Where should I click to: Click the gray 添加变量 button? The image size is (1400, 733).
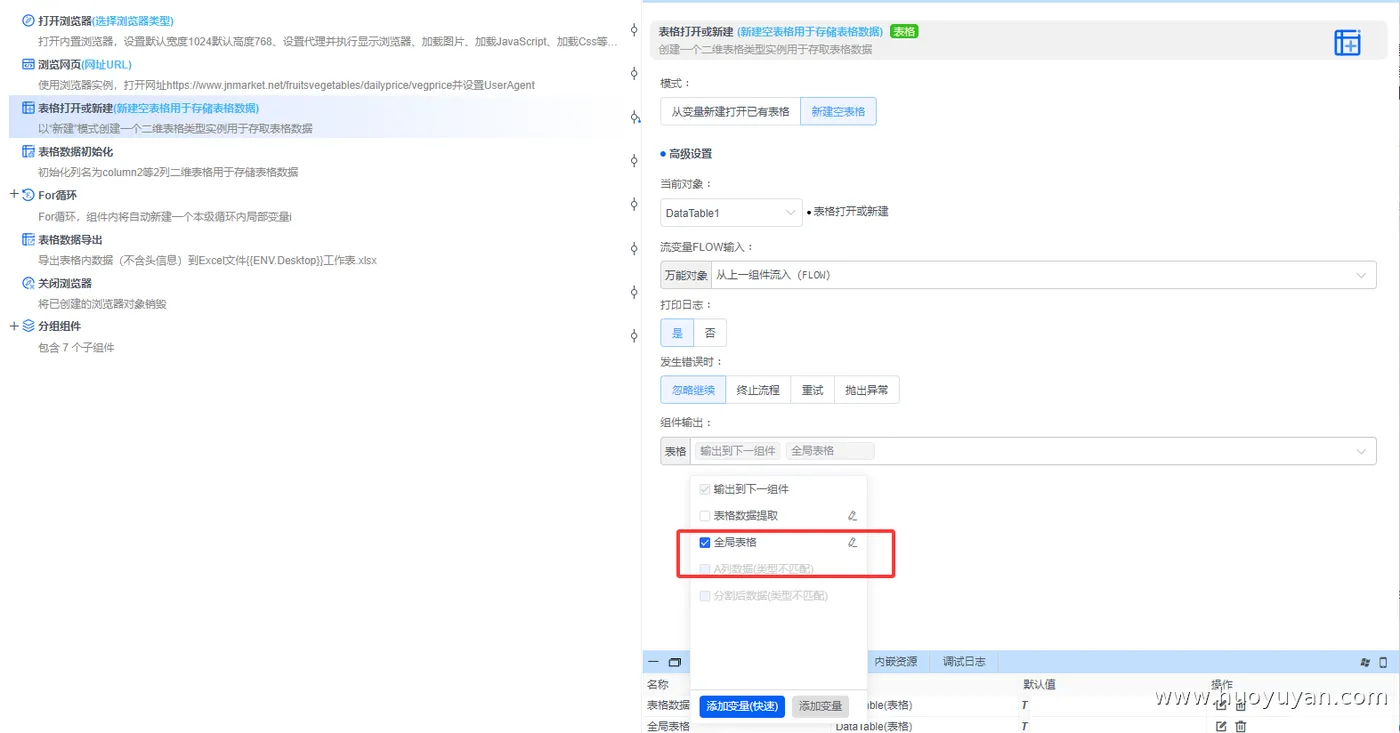point(820,706)
